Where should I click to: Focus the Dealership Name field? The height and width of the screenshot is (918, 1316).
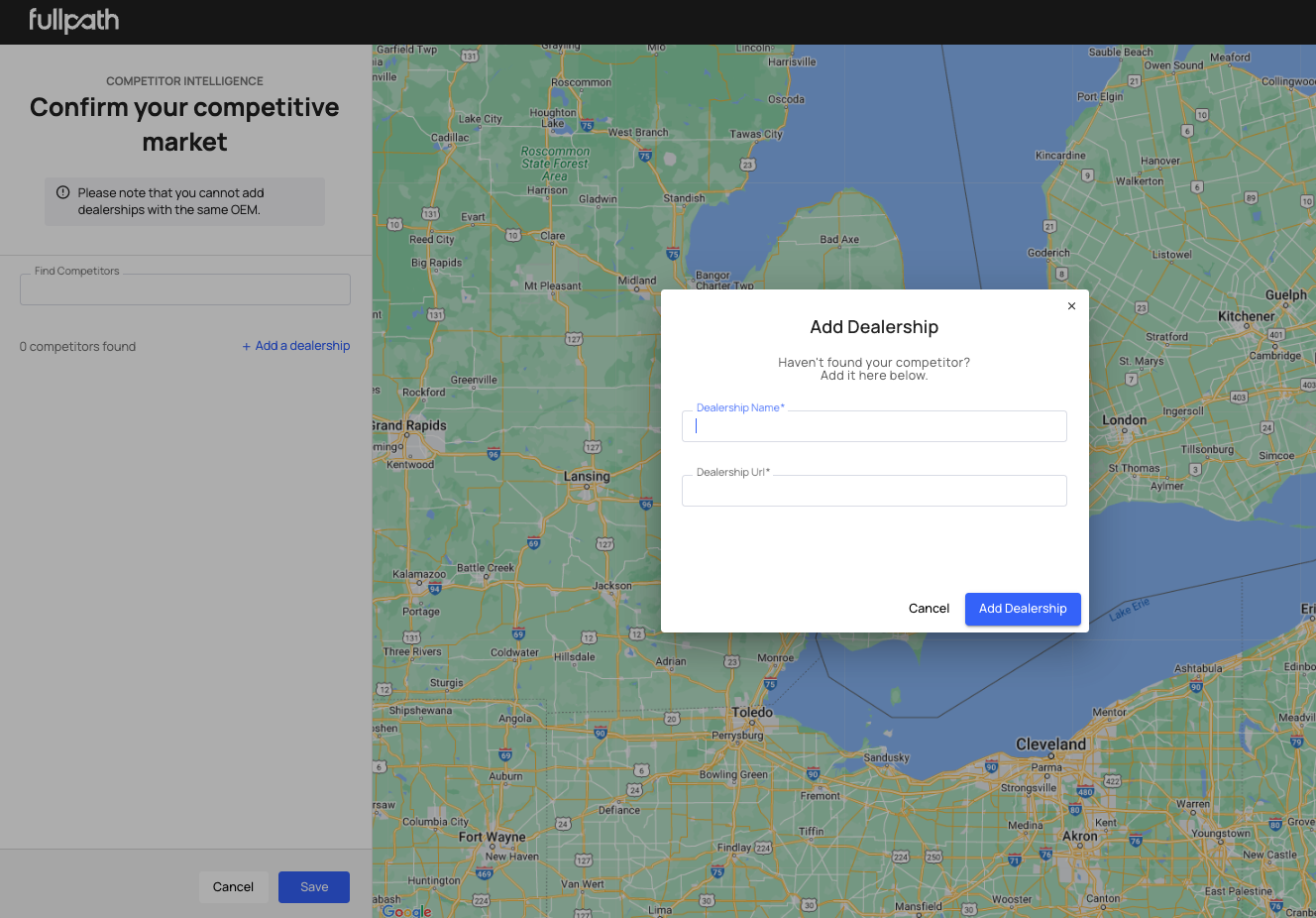point(874,426)
